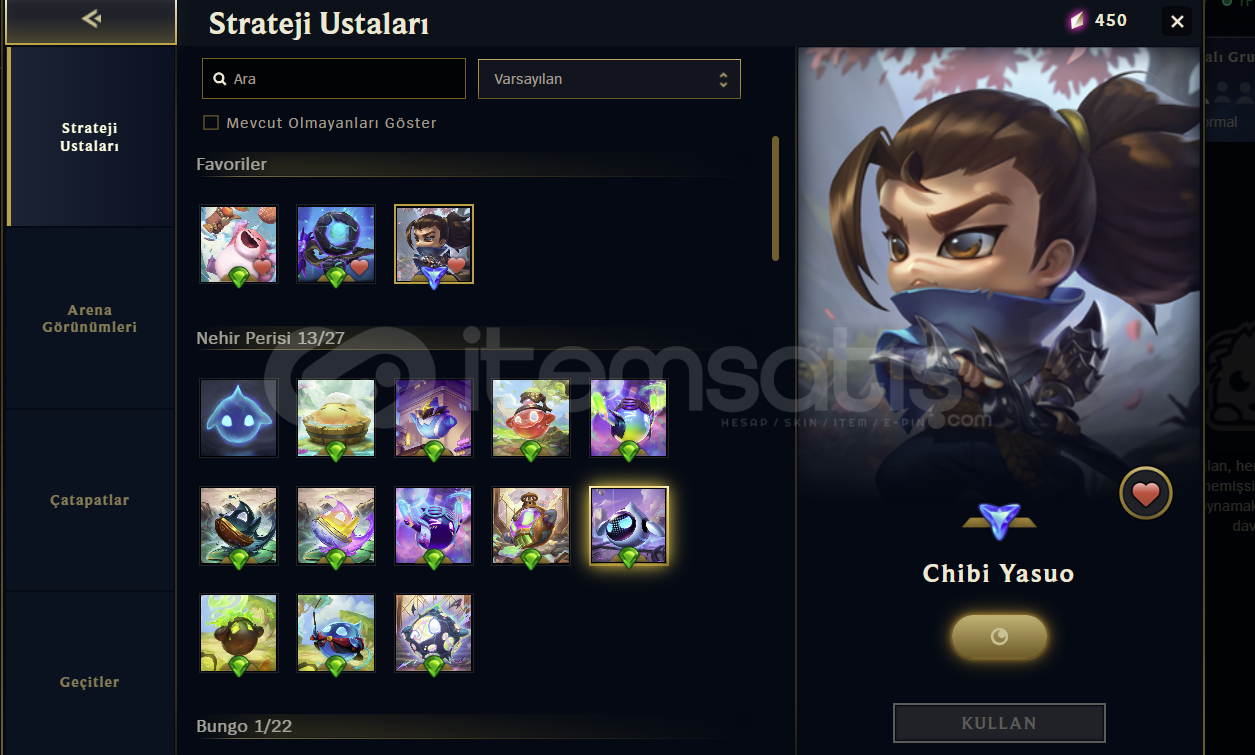
Task: Select the highlighted purple River Sprite variant
Action: point(629,526)
